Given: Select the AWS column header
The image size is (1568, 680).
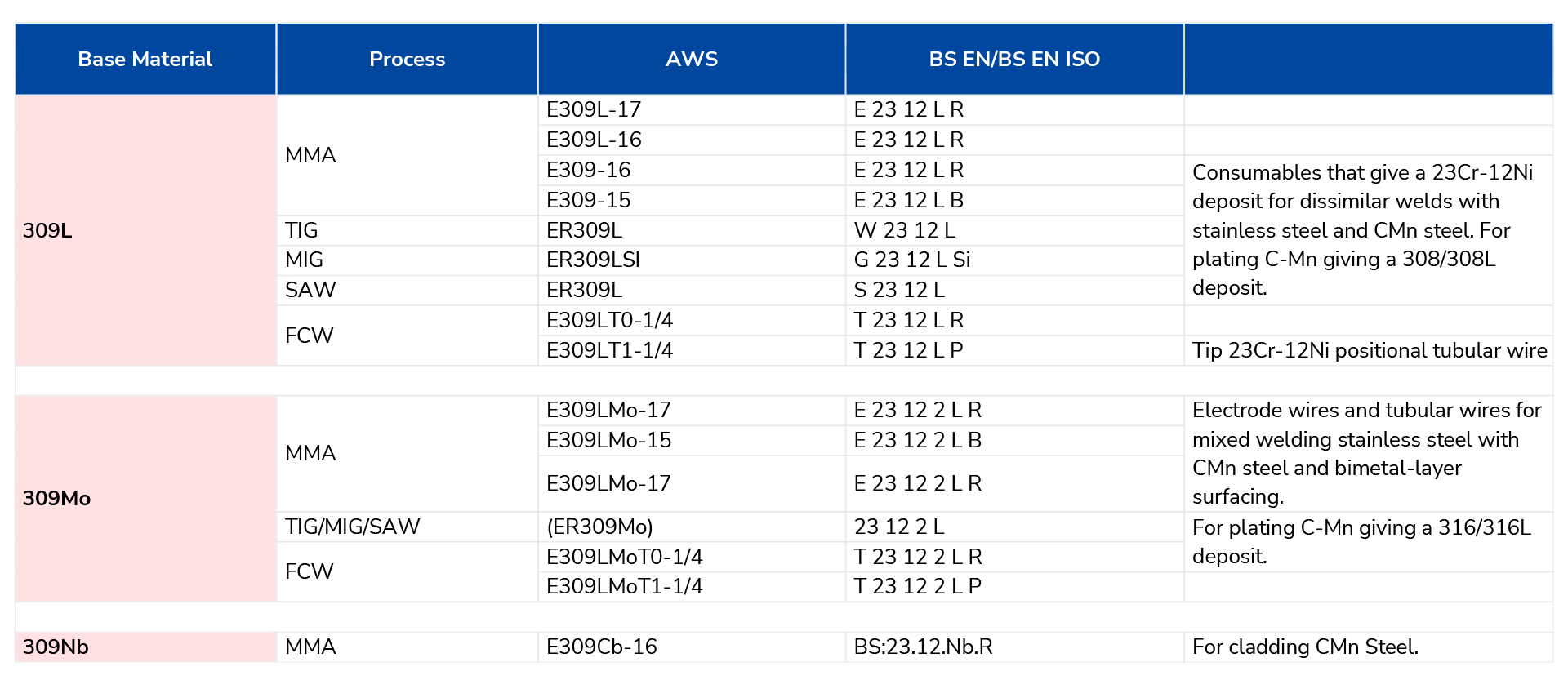Looking at the screenshot, I should click(x=692, y=59).
